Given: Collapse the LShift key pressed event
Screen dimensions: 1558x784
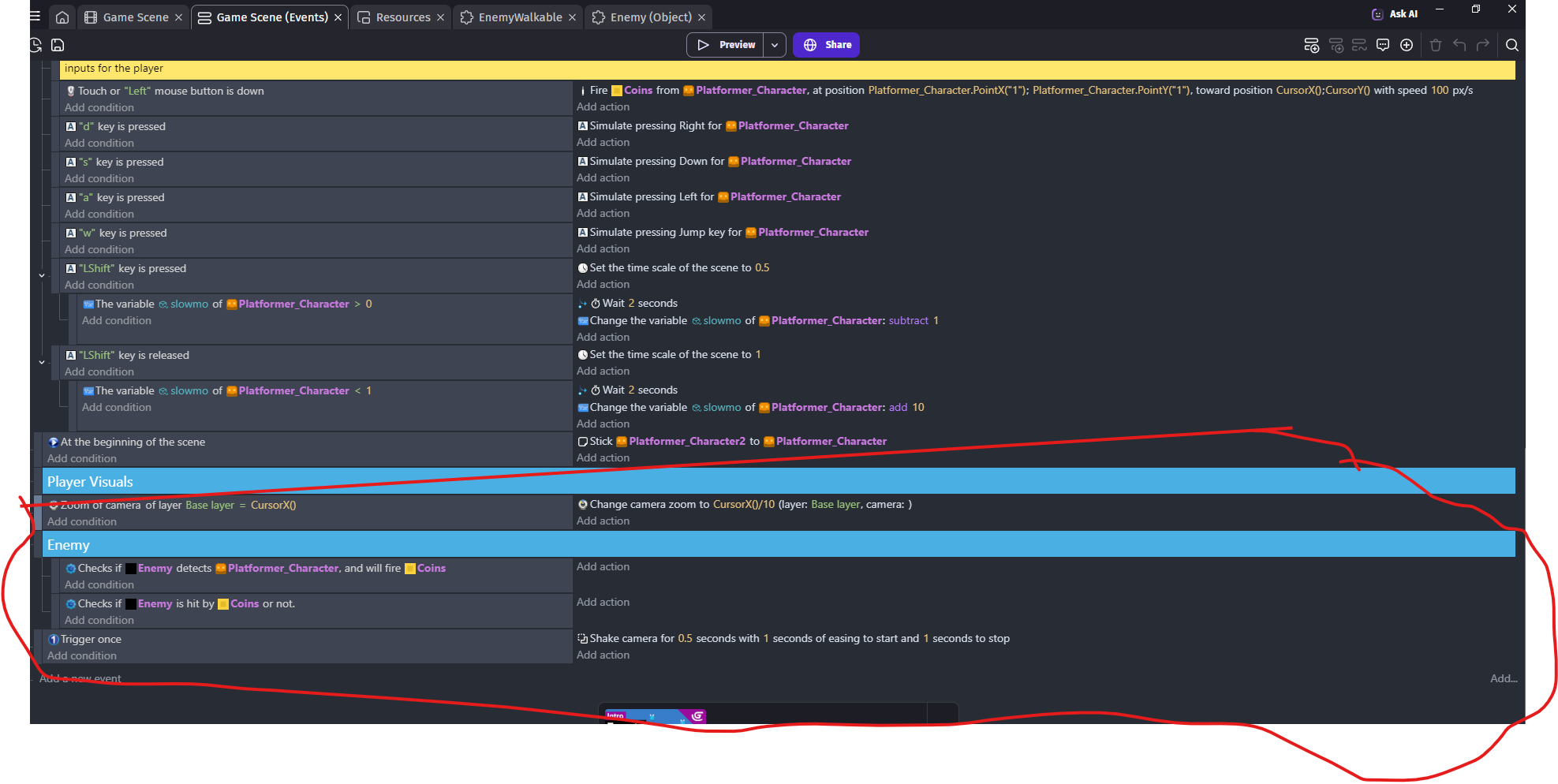Looking at the screenshot, I should point(42,275).
